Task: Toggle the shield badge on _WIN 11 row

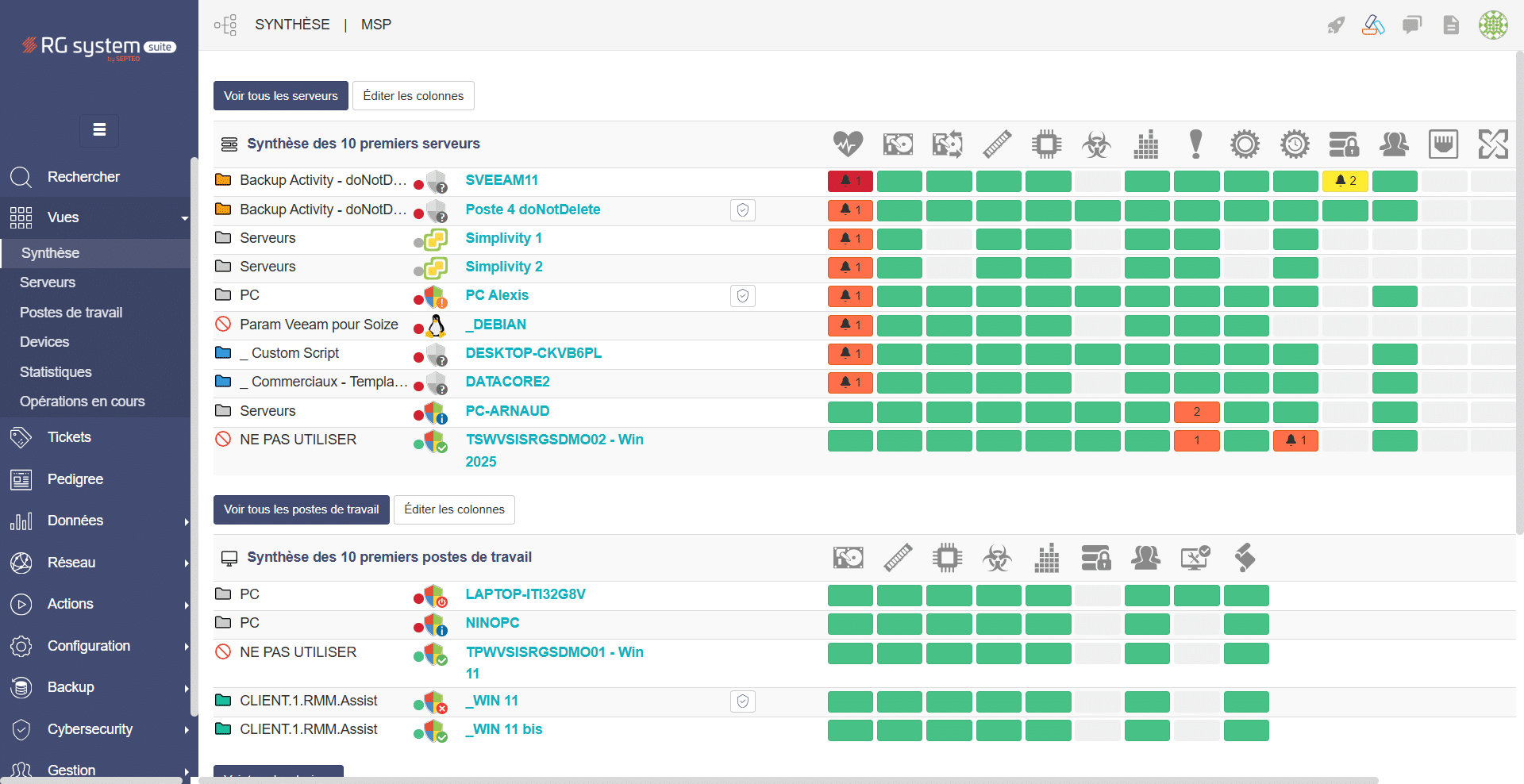Action: coord(743,701)
